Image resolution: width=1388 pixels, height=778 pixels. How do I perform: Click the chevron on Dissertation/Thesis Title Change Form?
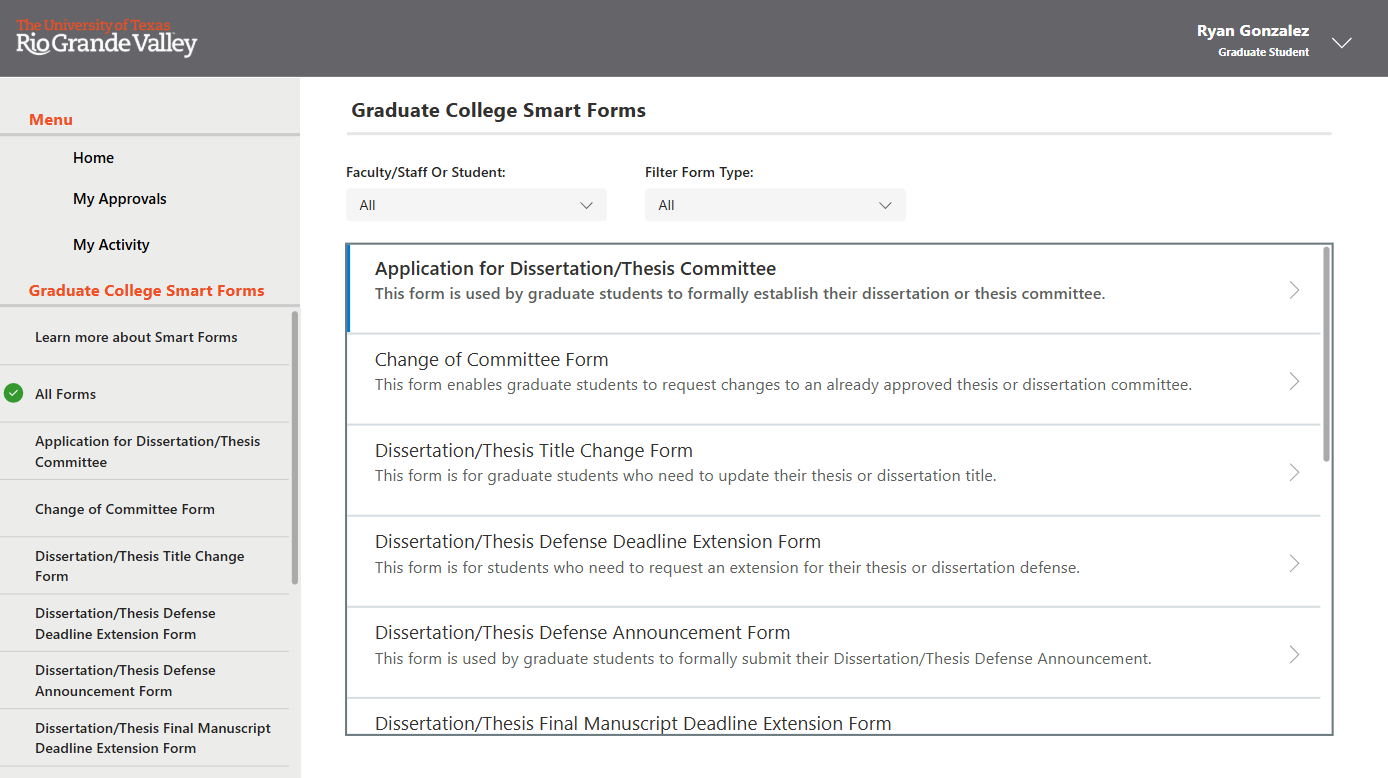pyautogui.click(x=1294, y=472)
